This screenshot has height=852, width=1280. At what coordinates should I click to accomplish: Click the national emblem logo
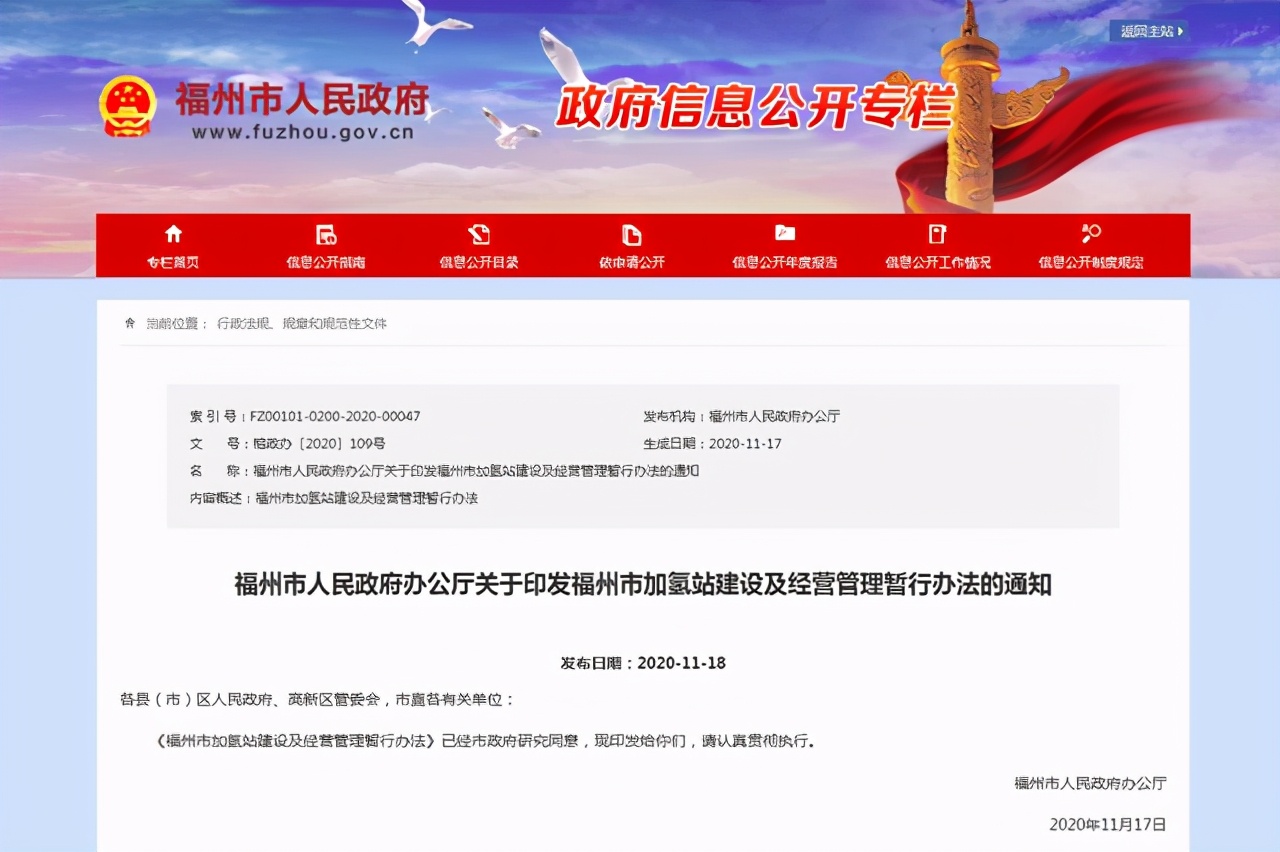128,106
